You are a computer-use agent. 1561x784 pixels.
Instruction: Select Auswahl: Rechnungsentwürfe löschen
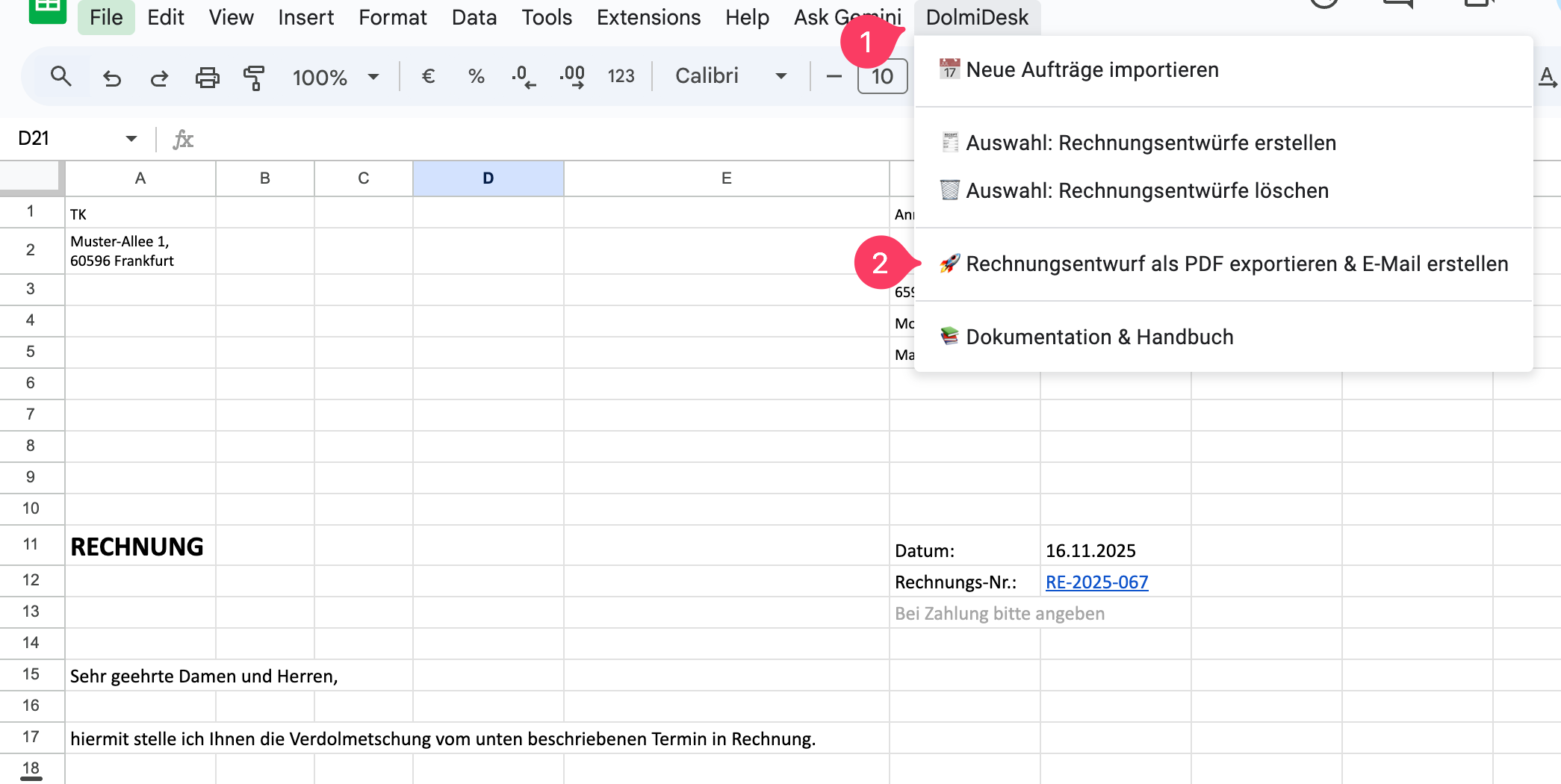click(1146, 190)
